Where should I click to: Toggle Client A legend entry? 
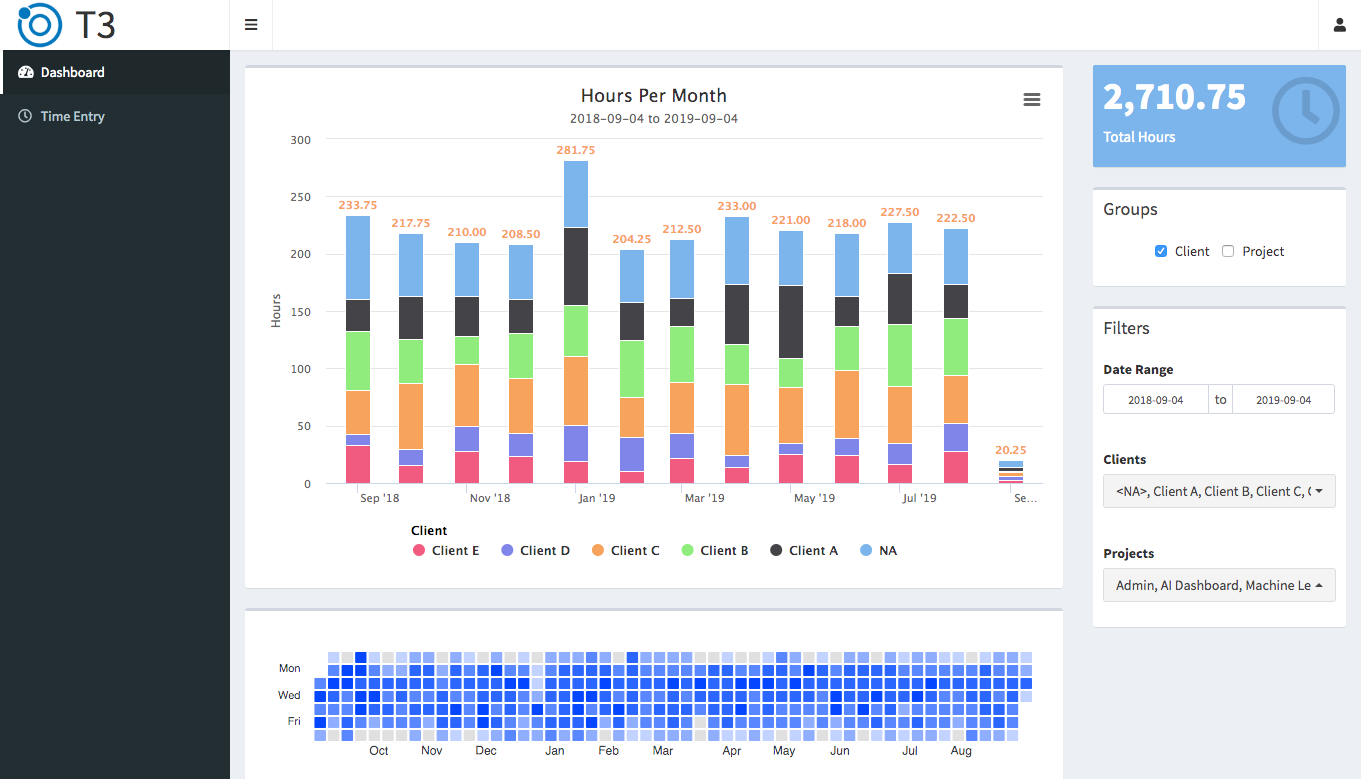tap(804, 551)
